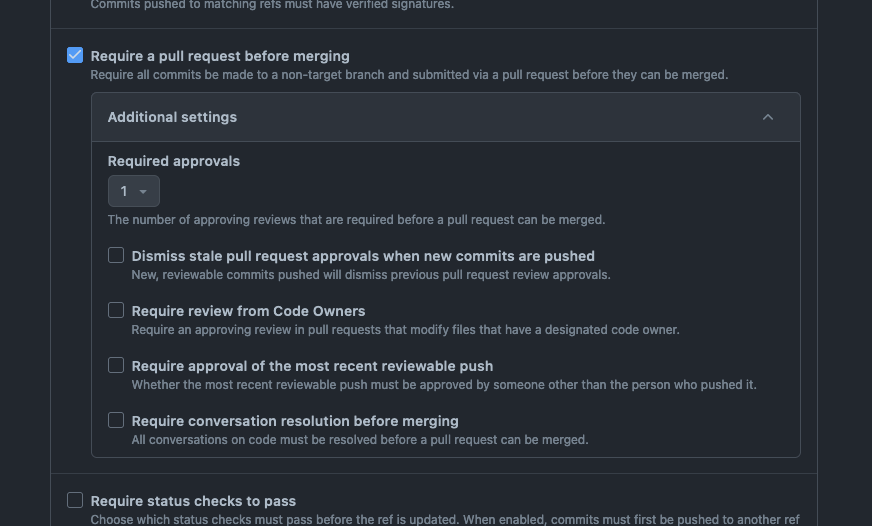Click 'Require conversation resolution before merging' label
872x526 pixels.
pyautogui.click(x=295, y=421)
